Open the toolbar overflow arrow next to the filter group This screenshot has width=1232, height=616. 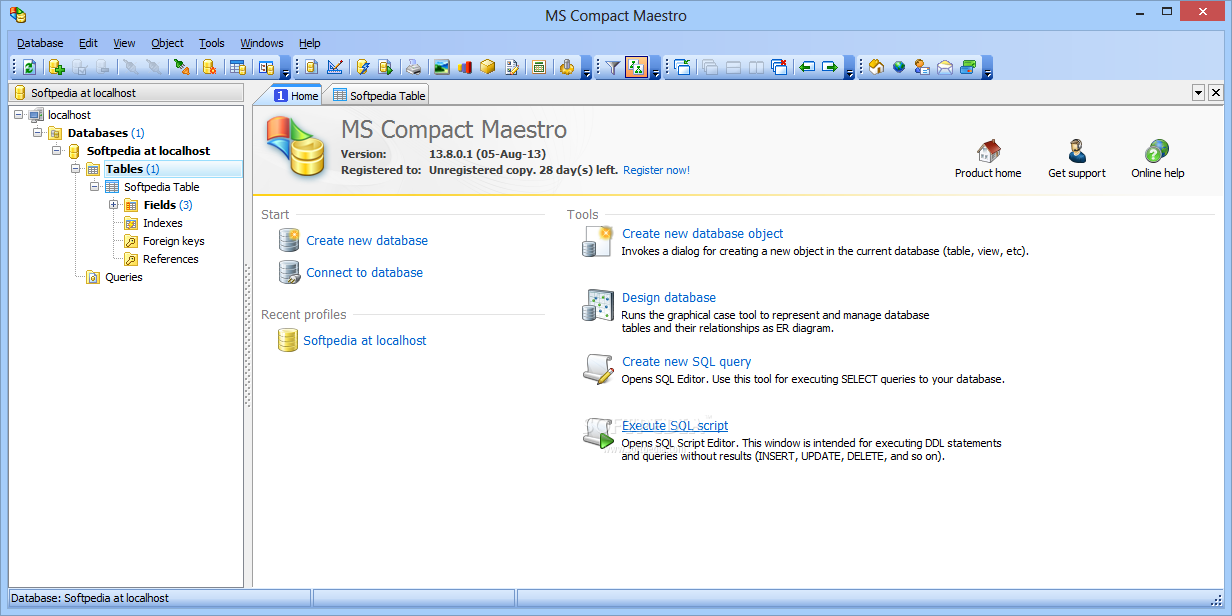(656, 68)
